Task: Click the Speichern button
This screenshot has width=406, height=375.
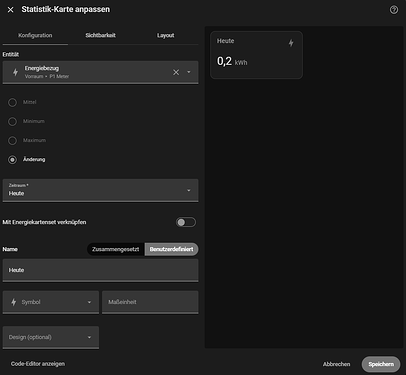Action: [x=381, y=364]
